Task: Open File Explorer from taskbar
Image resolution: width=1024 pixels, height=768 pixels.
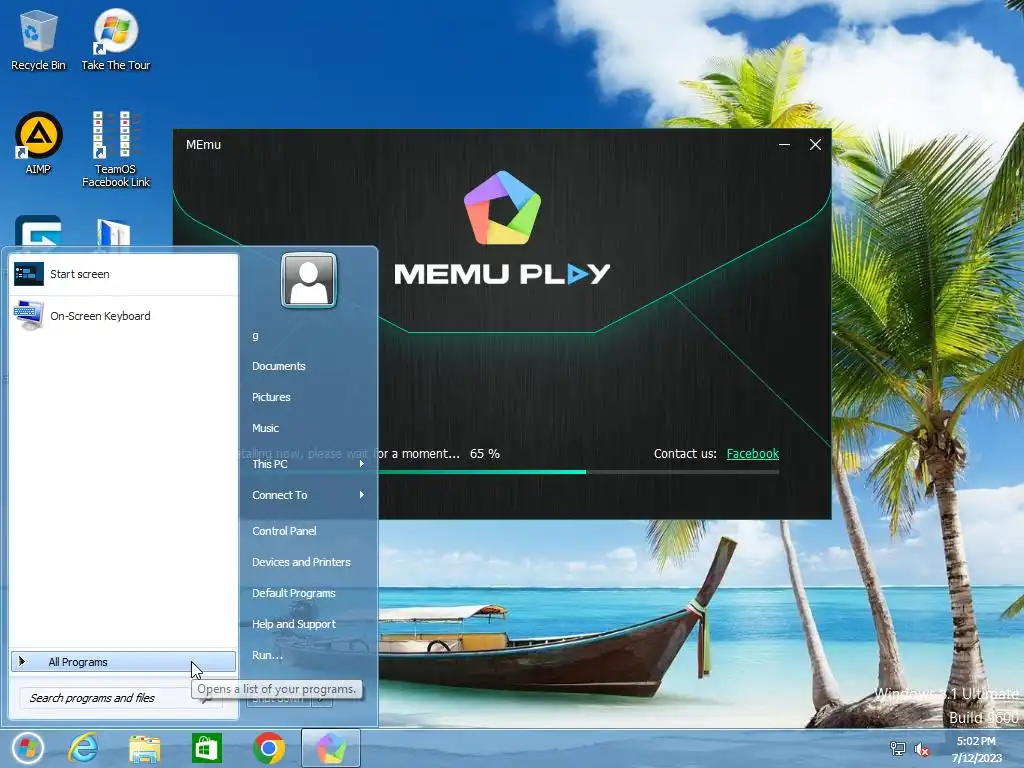Action: click(145, 748)
